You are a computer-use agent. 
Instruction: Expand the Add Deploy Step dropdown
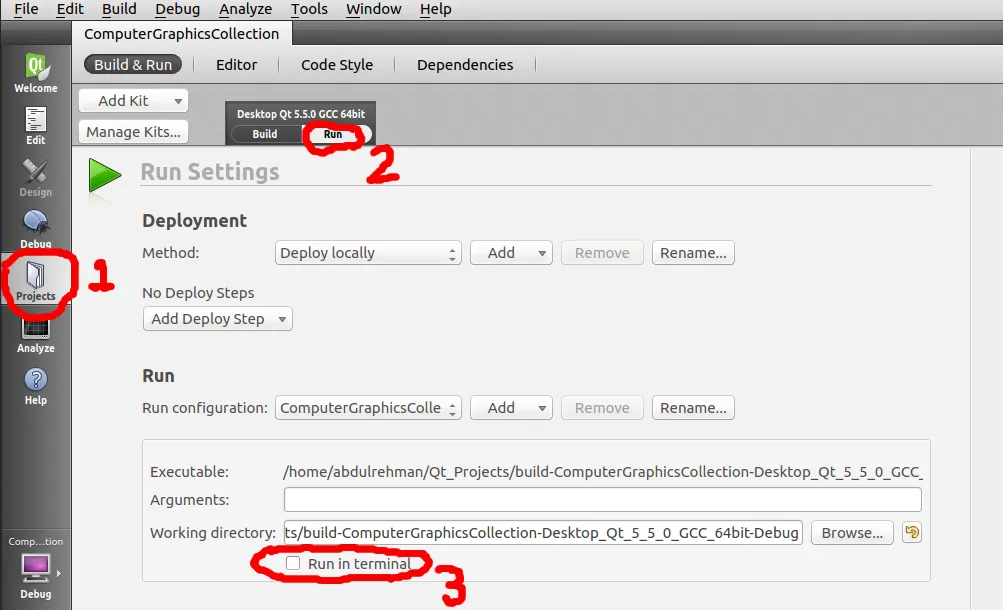pyautogui.click(x=217, y=318)
